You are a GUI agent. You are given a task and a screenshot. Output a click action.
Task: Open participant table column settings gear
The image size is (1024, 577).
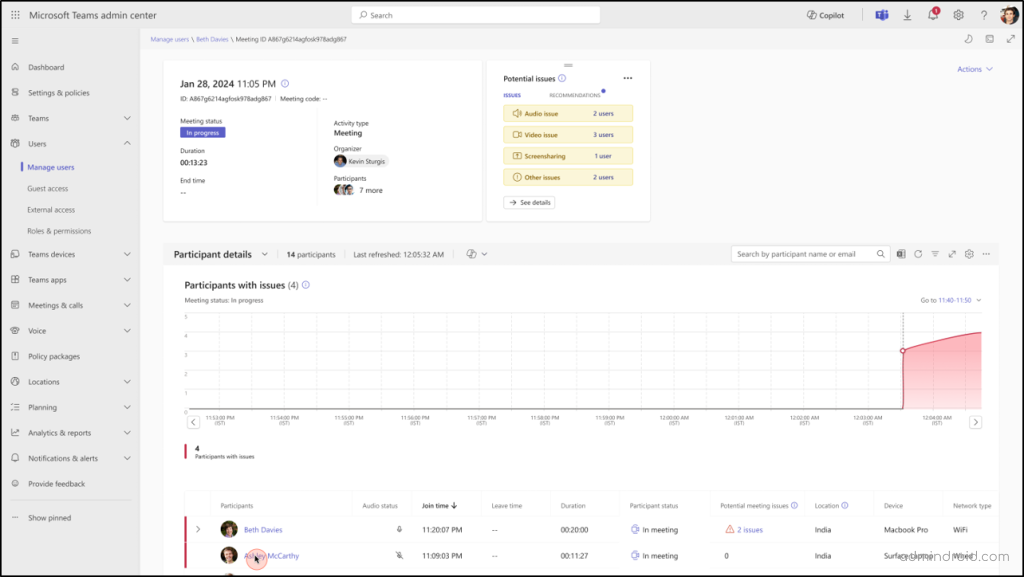click(x=969, y=253)
